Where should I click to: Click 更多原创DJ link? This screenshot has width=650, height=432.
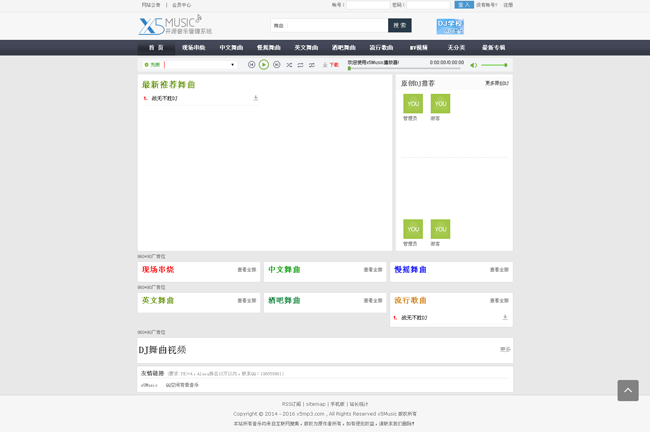pyautogui.click(x=497, y=83)
